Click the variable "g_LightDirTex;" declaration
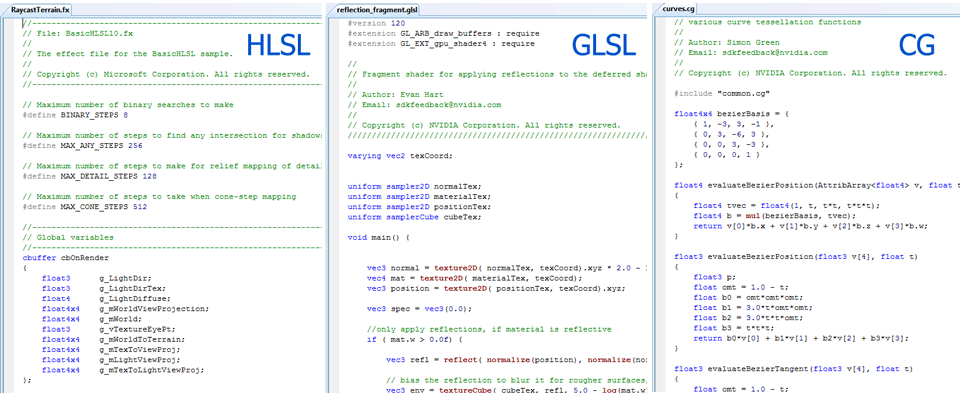 click(132, 288)
